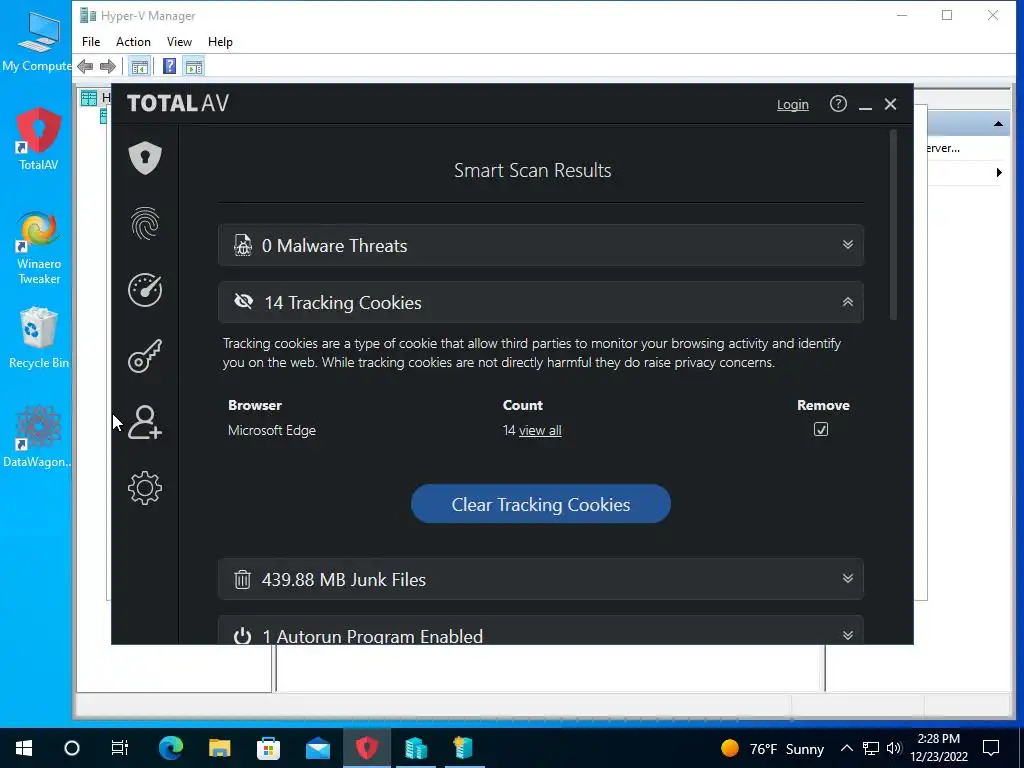Click the power autorun program icon
The width and height of the screenshot is (1024, 768).
pyautogui.click(x=242, y=635)
